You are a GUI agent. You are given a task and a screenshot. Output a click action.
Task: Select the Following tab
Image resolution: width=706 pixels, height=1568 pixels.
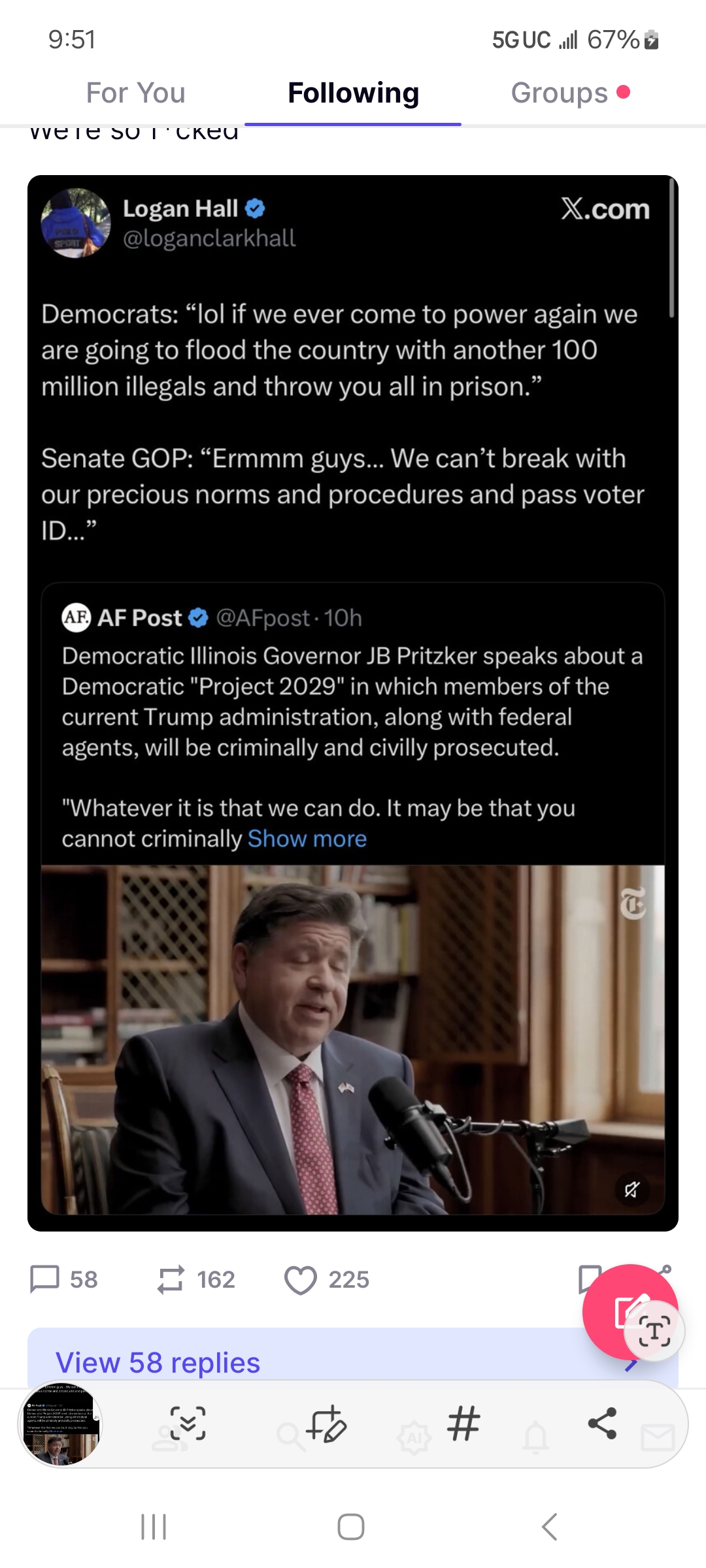coord(353,93)
